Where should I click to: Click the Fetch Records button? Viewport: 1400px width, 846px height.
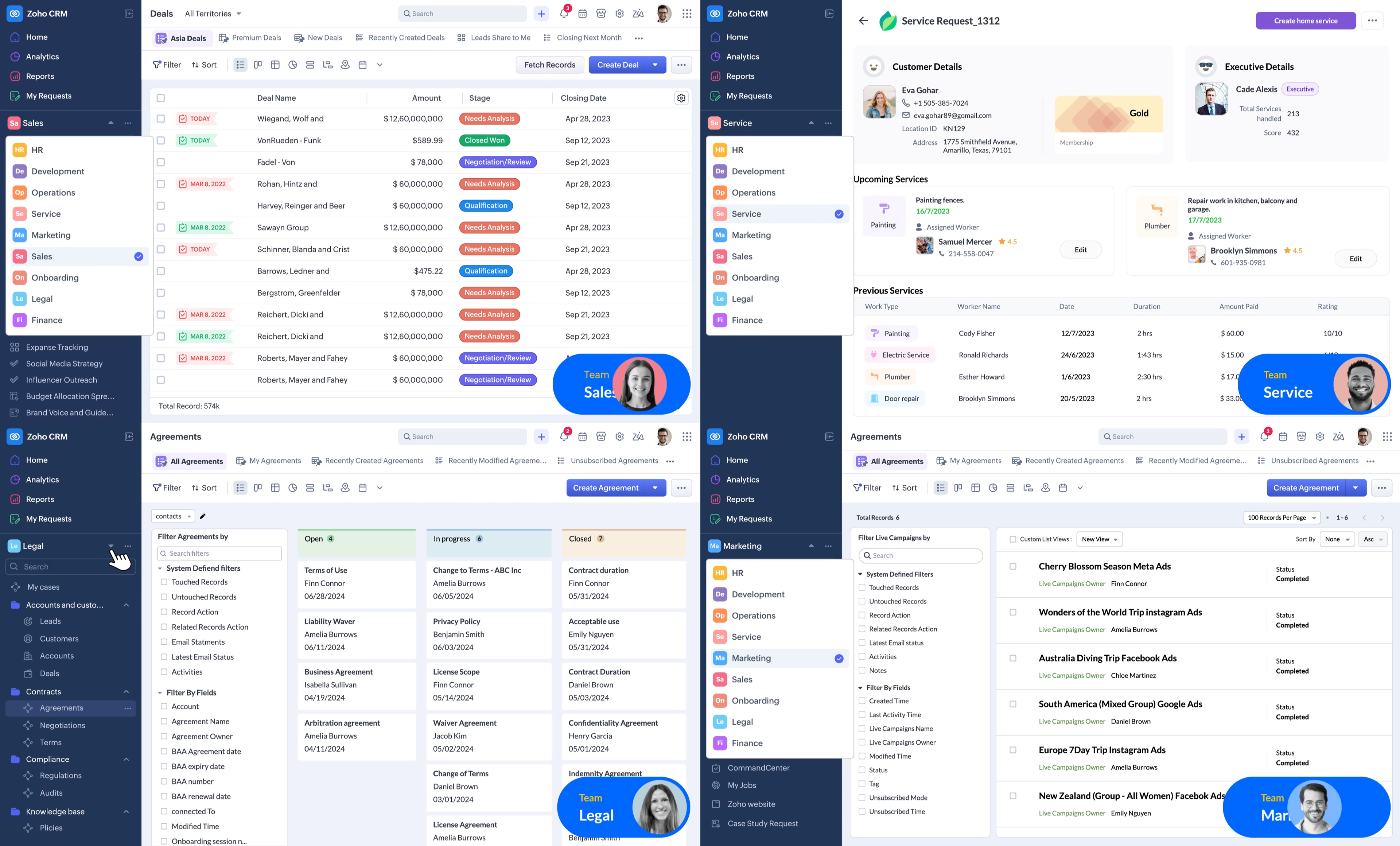549,65
